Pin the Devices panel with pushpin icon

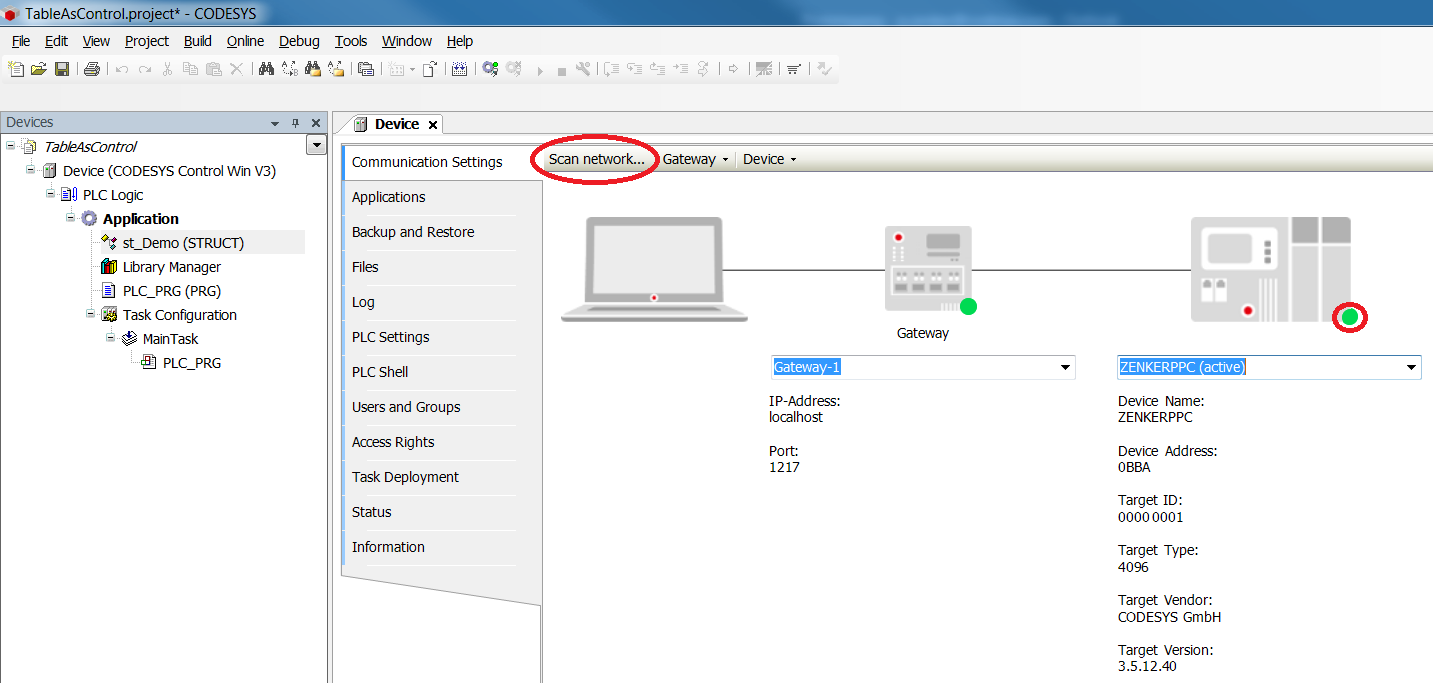[295, 123]
